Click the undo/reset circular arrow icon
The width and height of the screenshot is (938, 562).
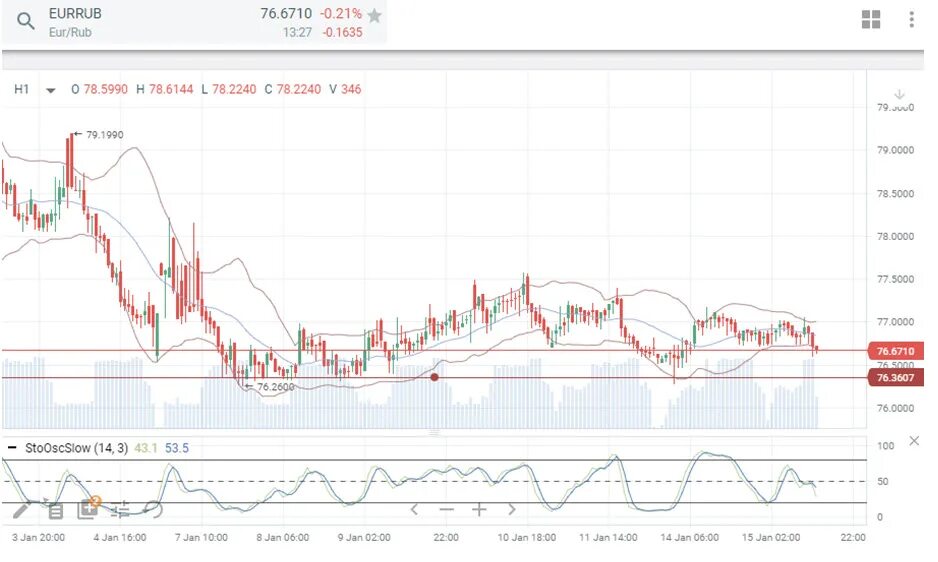(x=154, y=509)
